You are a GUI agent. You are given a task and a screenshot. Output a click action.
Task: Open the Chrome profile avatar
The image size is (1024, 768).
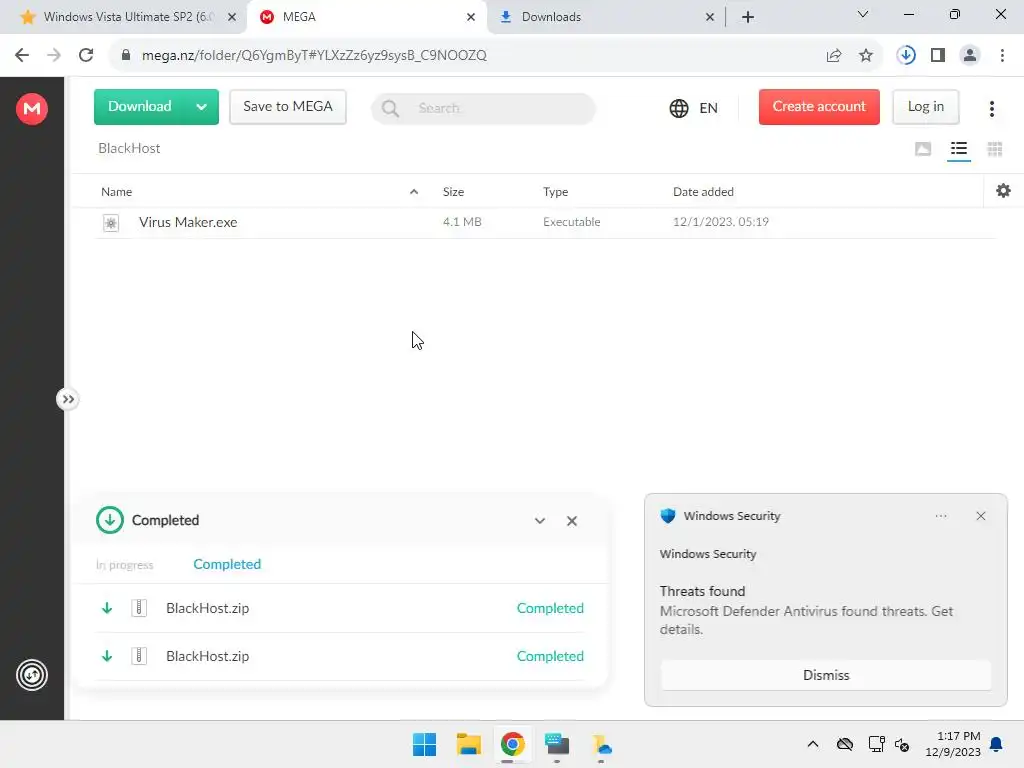coord(970,55)
